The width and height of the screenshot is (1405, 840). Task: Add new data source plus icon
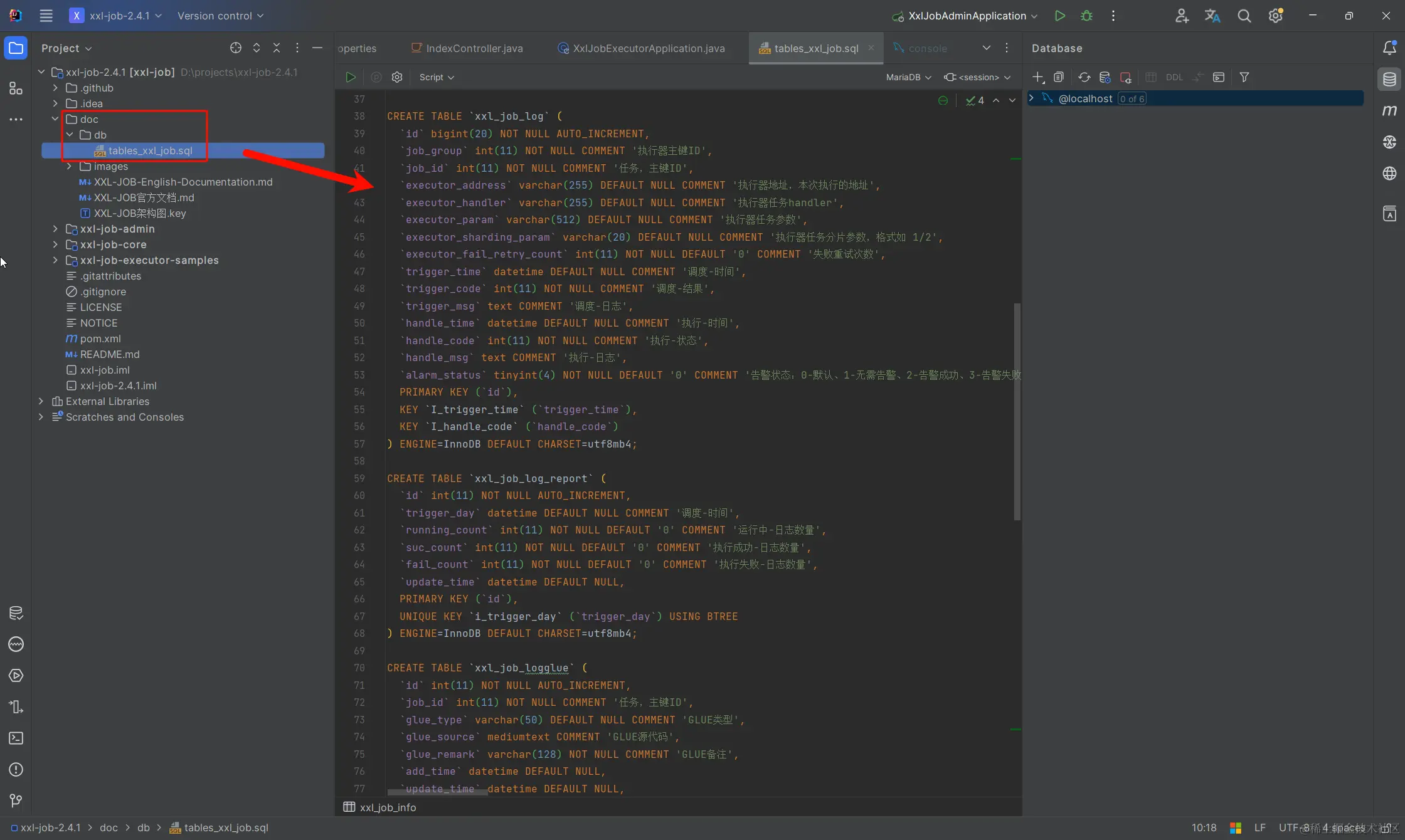tap(1038, 77)
